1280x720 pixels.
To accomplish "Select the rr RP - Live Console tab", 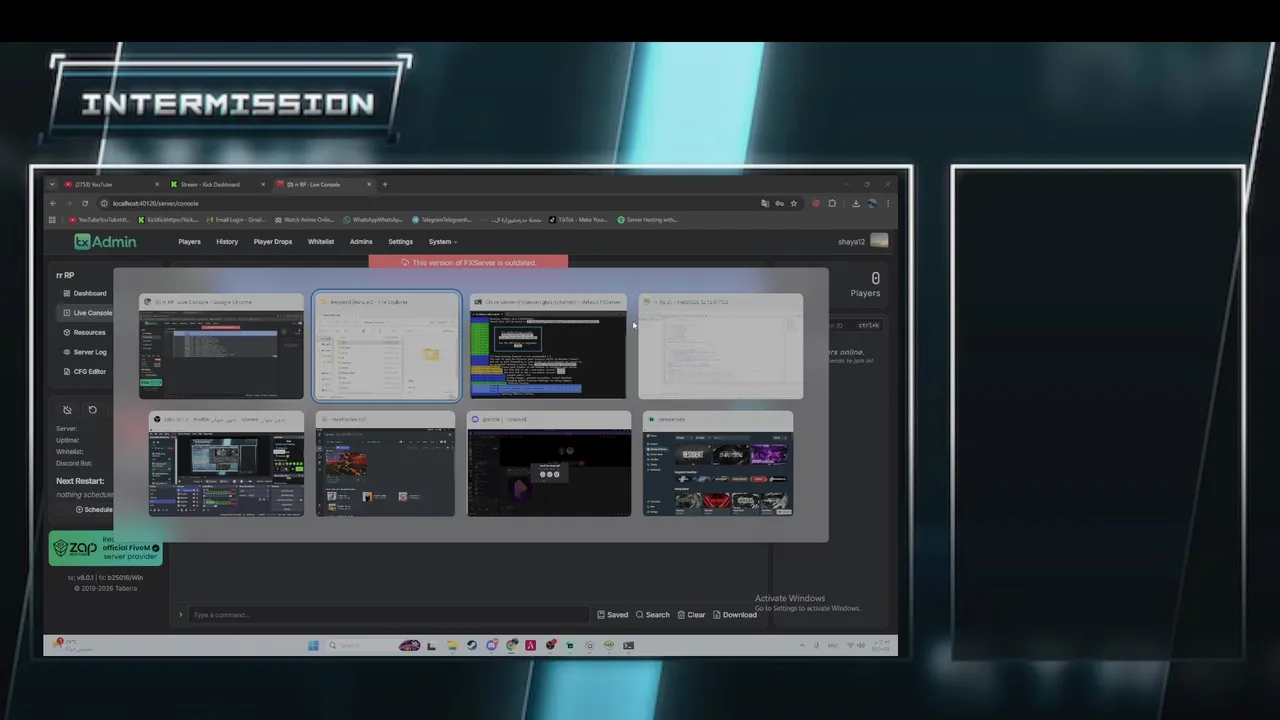I will click(323, 184).
